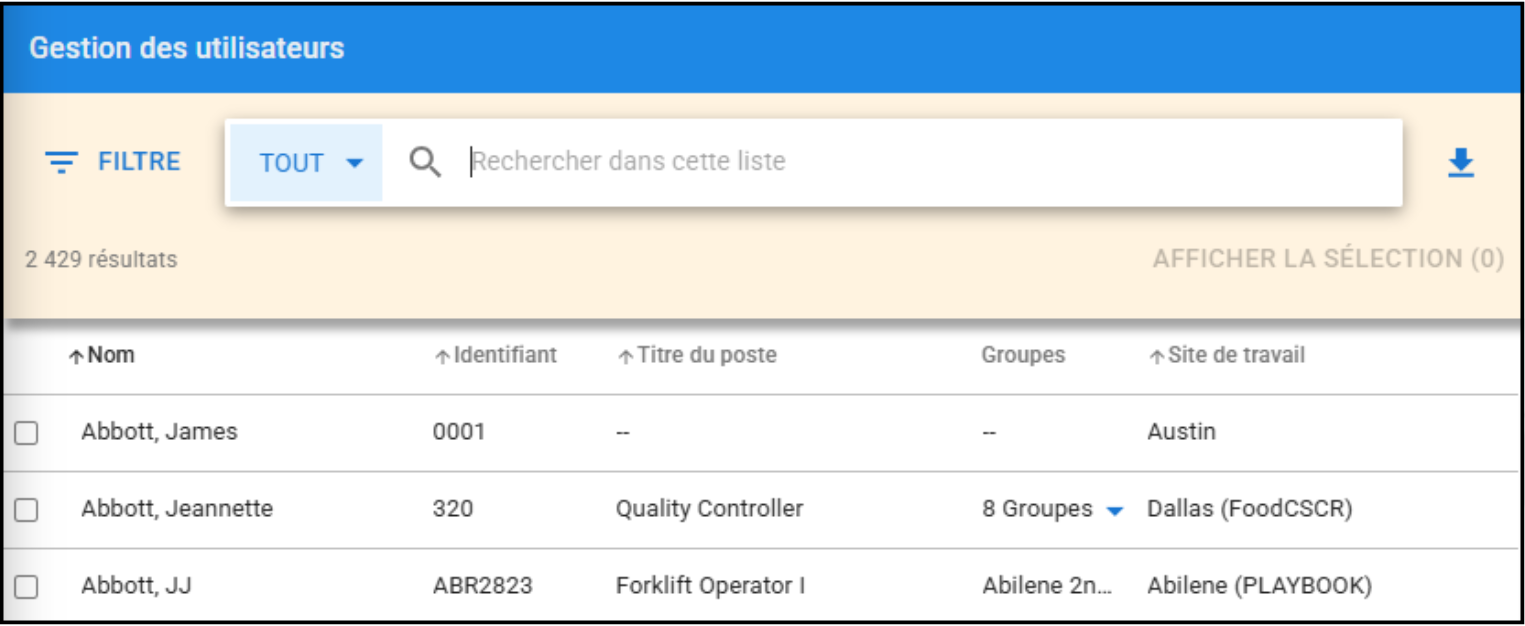This screenshot has width=1525, height=626.
Task: Check the Abbott, JJ row checkbox
Action: click(x=26, y=587)
